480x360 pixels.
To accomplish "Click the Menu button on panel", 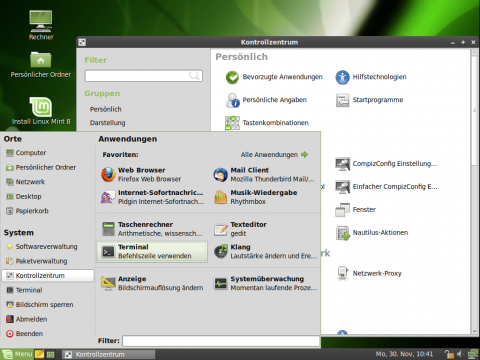I will pyautogui.click(x=17, y=354).
